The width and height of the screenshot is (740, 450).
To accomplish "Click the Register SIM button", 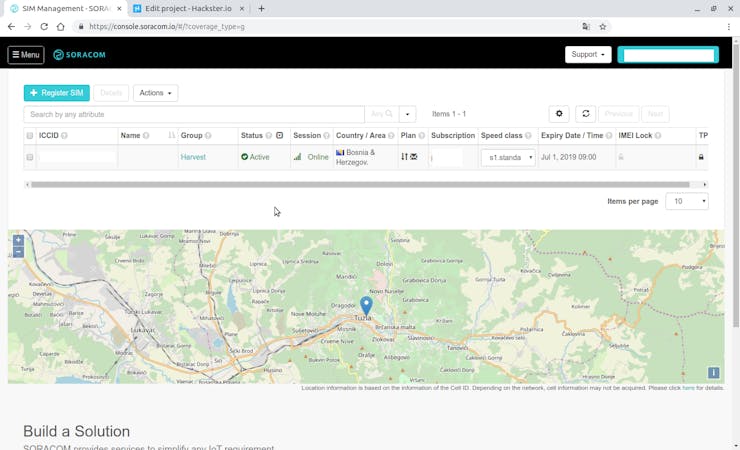I will tap(57, 93).
